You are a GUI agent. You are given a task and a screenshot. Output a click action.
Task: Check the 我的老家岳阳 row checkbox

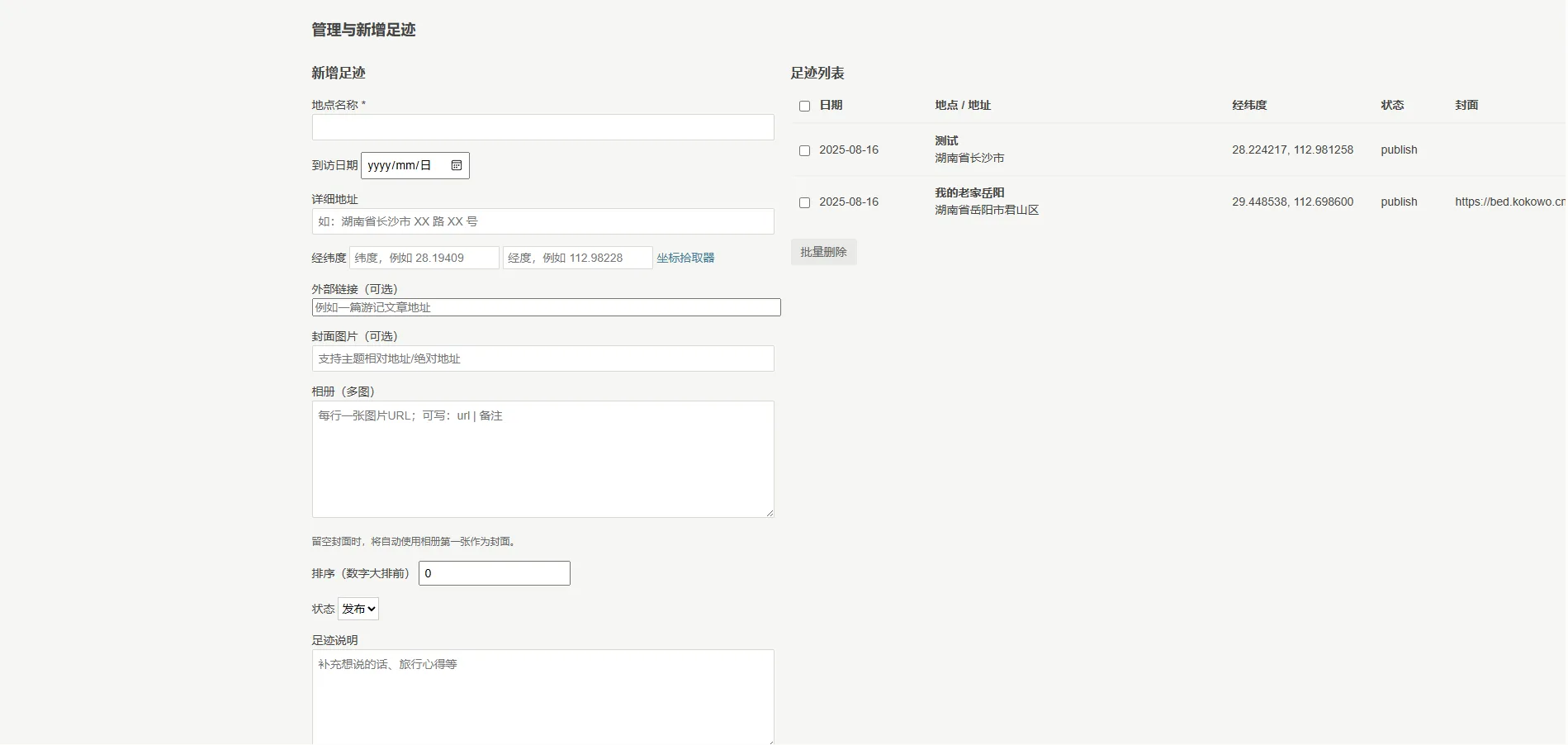click(x=804, y=202)
